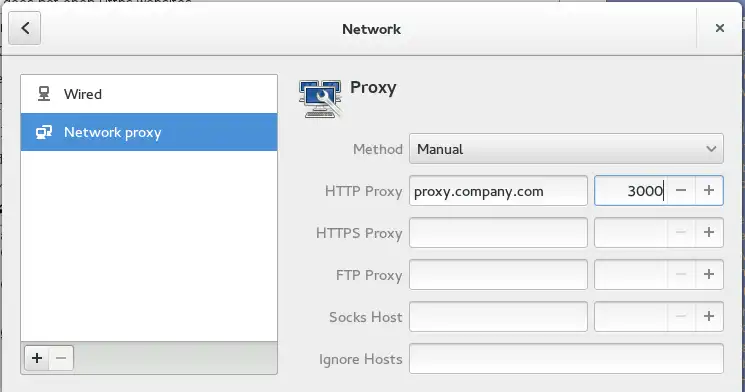The image size is (745, 392).
Task: Add a new connection with plus button
Action: click(37, 358)
